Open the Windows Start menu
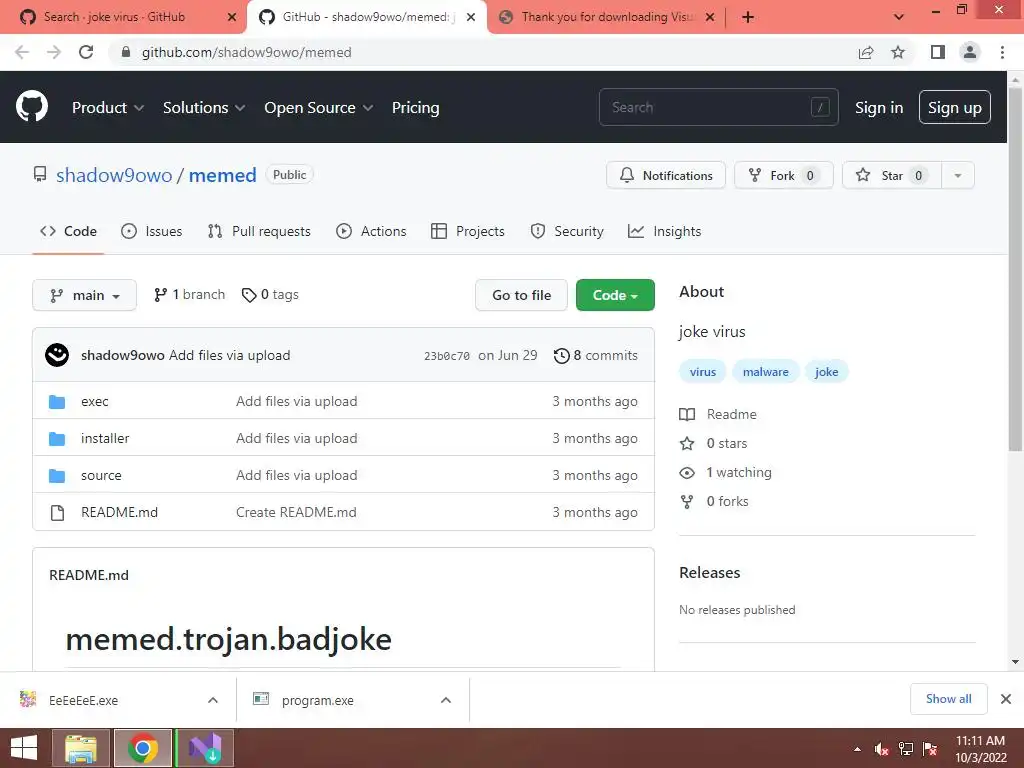 point(24,748)
